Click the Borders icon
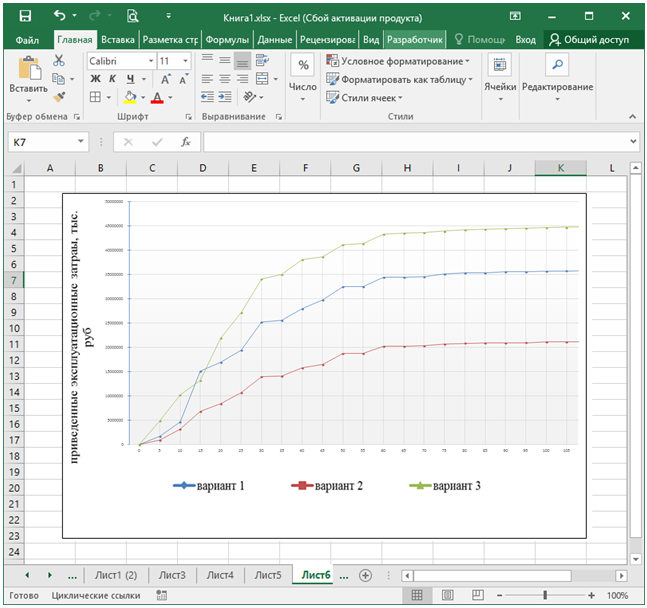 point(95,97)
